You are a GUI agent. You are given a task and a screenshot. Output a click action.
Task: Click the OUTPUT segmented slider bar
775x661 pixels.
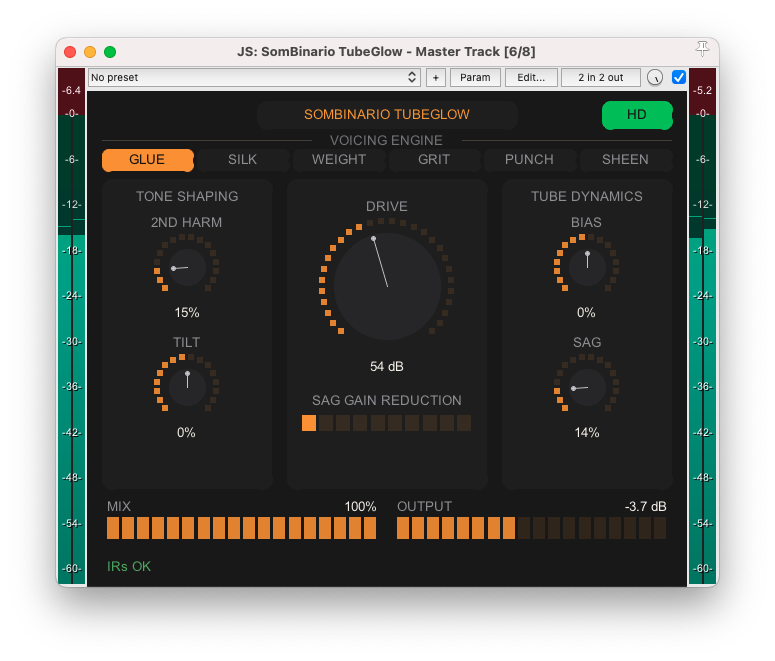pyautogui.click(x=531, y=528)
